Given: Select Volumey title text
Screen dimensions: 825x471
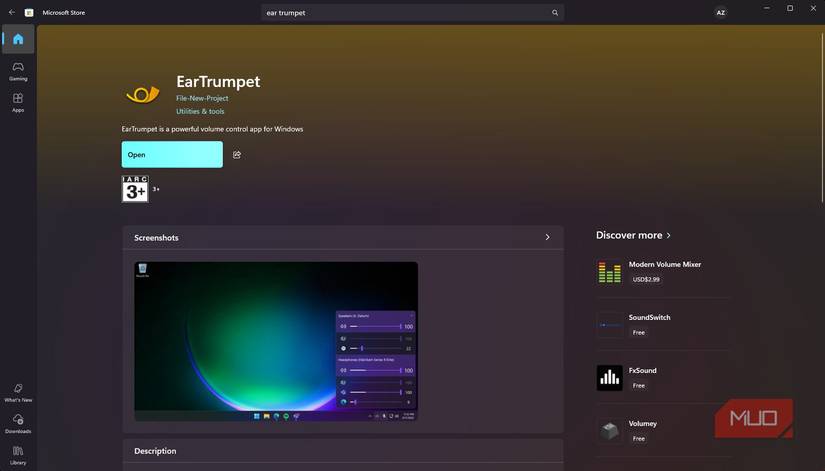Looking at the screenshot, I should click(x=642, y=424).
